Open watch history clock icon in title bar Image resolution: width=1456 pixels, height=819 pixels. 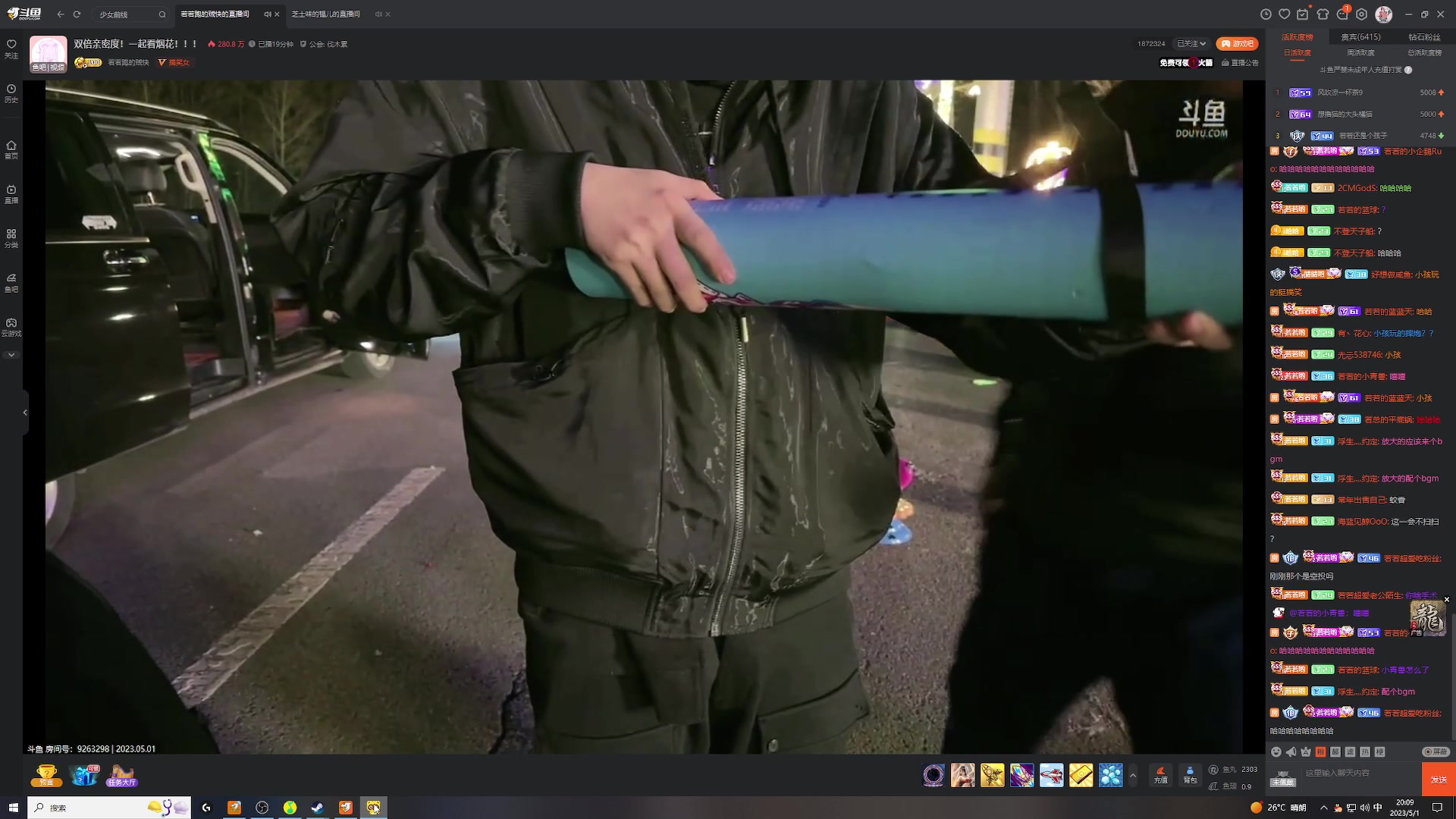point(1266,14)
